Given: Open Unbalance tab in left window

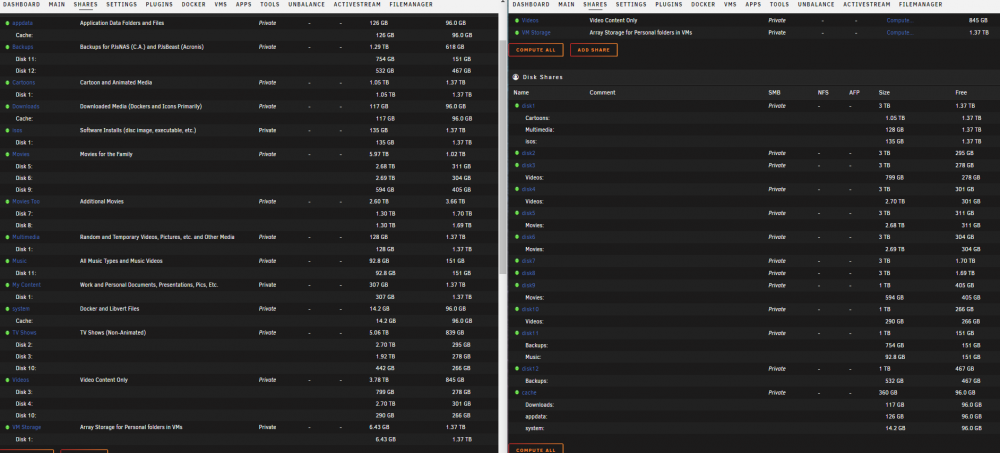Looking at the screenshot, I should tap(306, 4).
